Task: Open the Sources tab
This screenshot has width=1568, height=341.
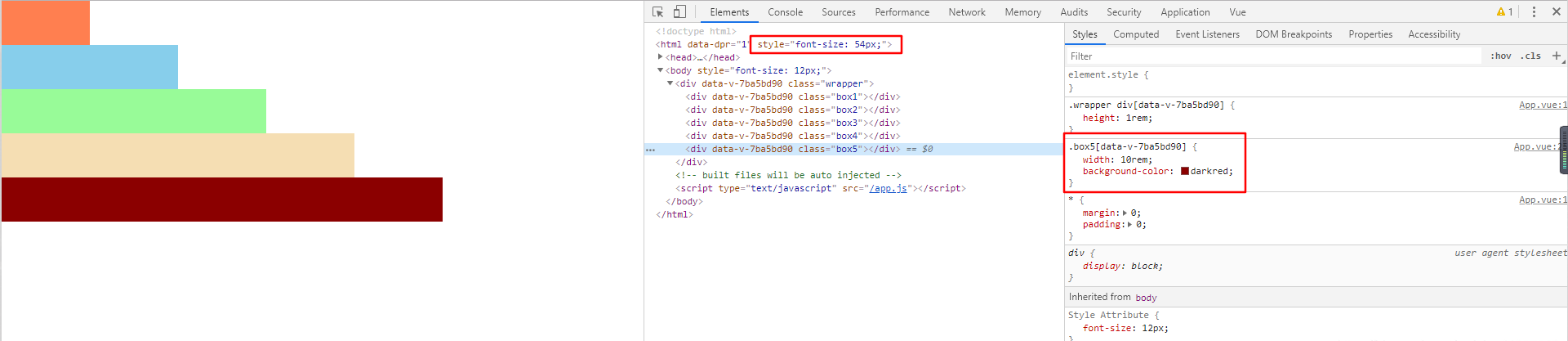Action: (839, 12)
